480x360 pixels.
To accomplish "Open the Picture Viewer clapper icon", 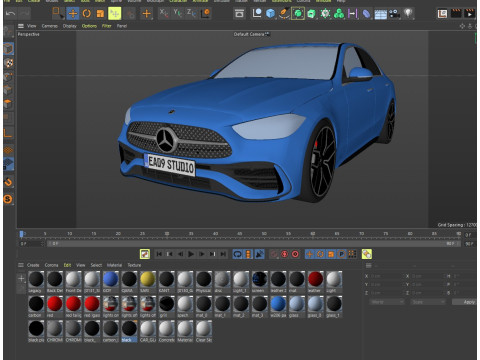I will click(456, 14).
